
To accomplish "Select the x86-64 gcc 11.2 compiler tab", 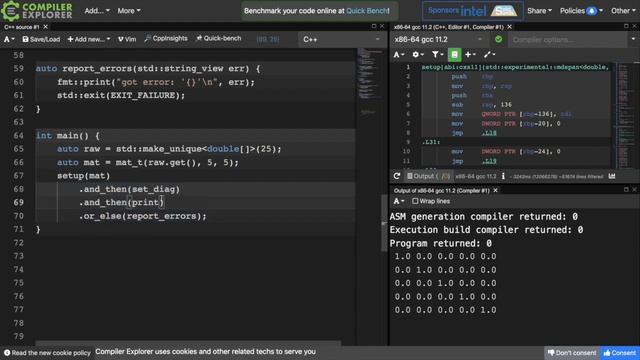I will point(448,27).
